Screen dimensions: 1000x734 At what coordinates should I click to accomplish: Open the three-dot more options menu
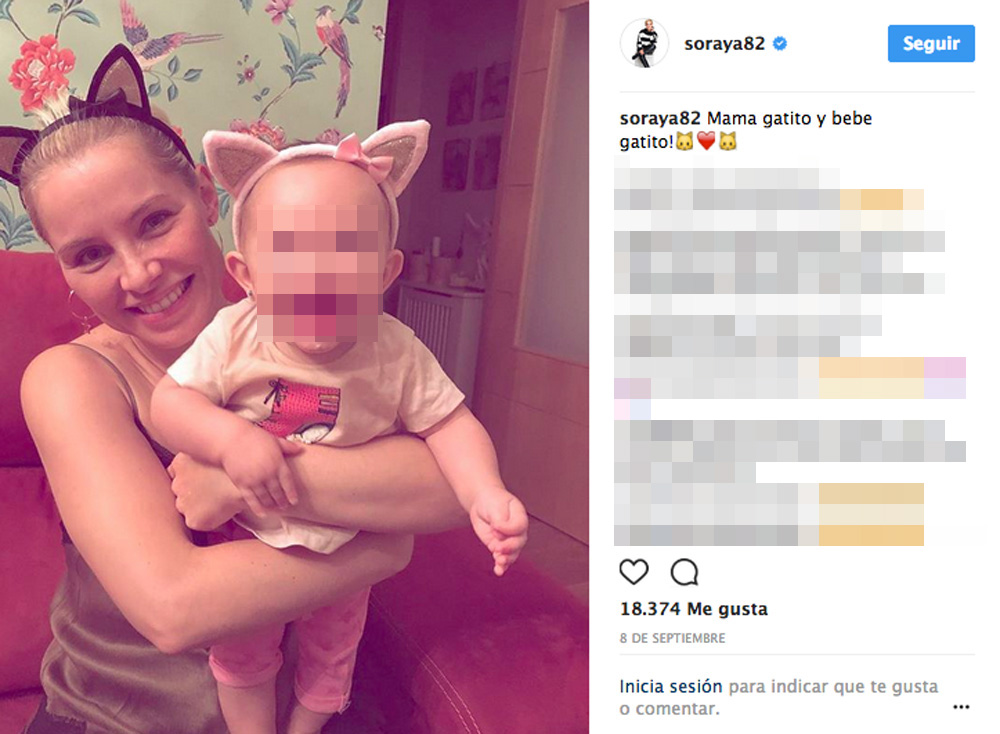click(961, 707)
